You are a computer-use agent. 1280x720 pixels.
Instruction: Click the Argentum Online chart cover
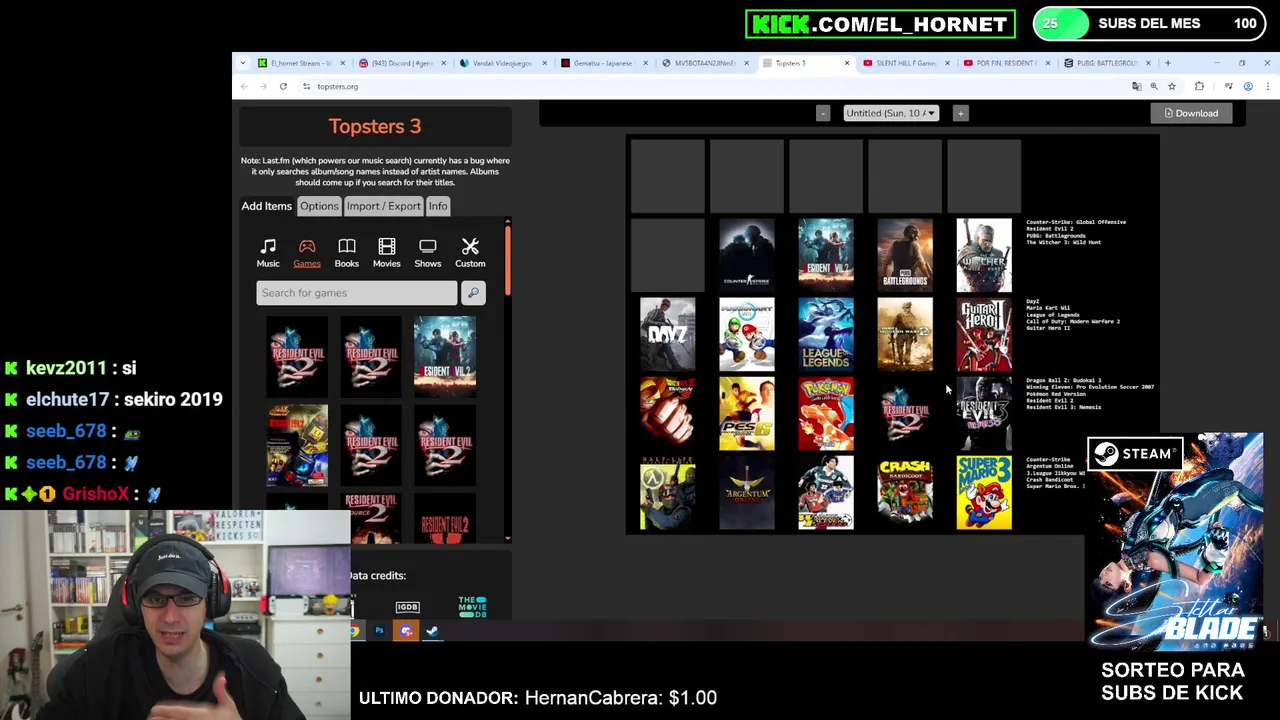click(747, 492)
